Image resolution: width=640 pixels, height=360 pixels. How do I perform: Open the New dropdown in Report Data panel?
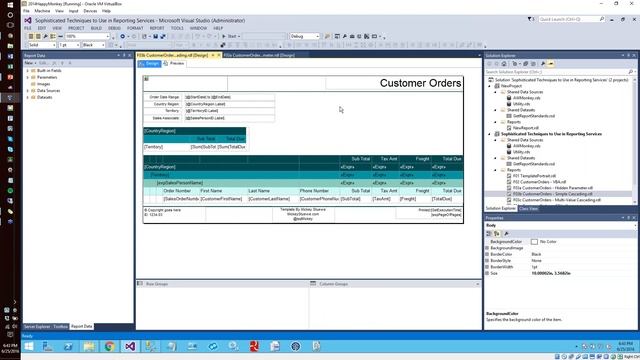coord(30,63)
